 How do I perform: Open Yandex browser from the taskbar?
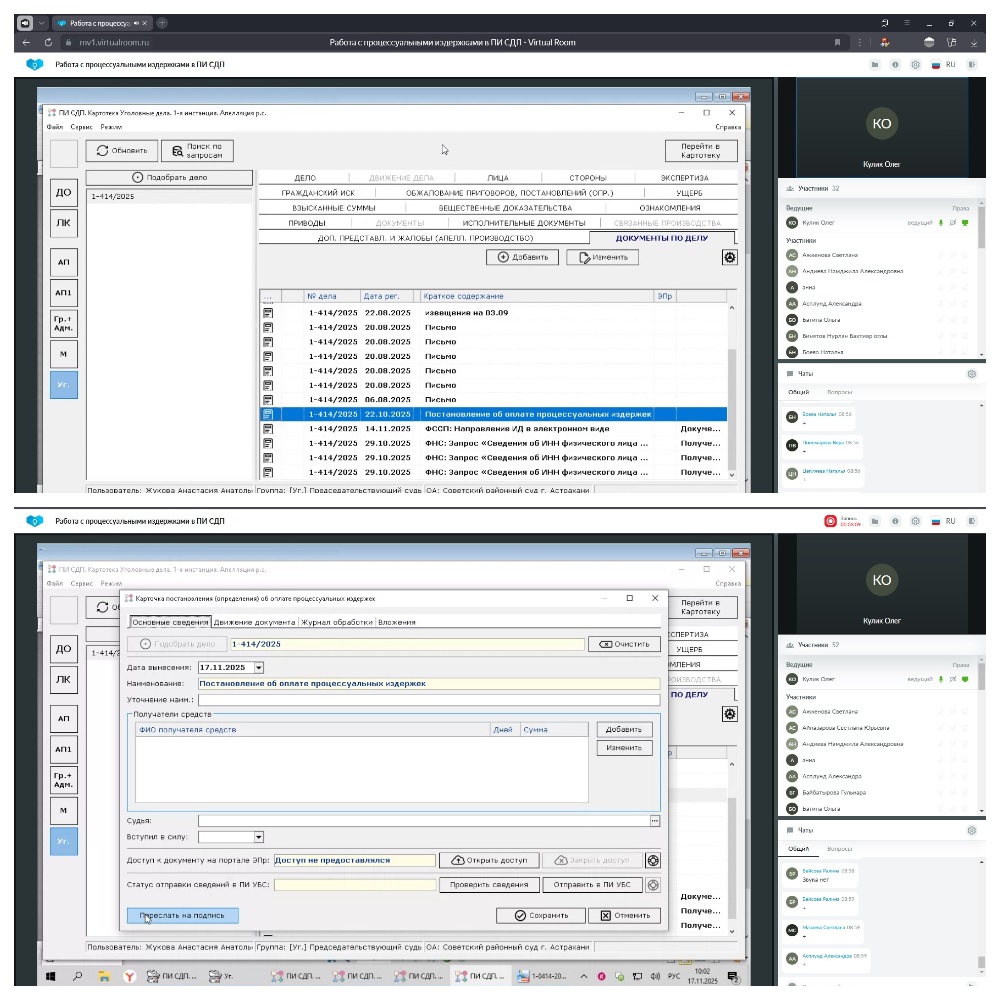[x=128, y=976]
